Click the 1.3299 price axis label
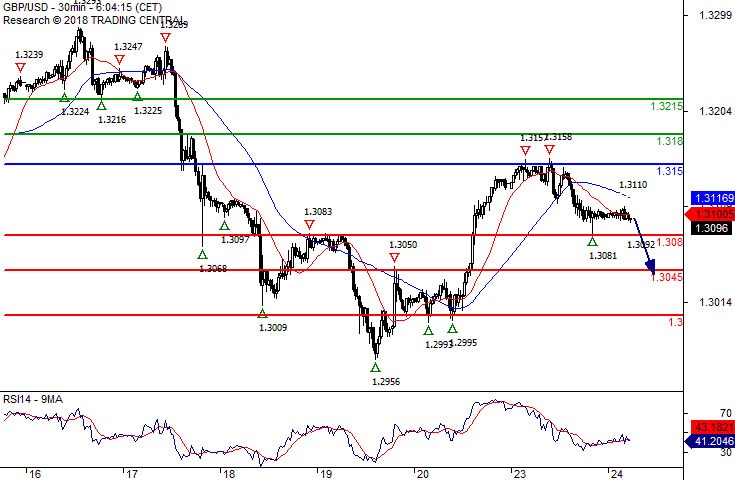Image resolution: width=735 pixels, height=480 pixels. [715, 15]
